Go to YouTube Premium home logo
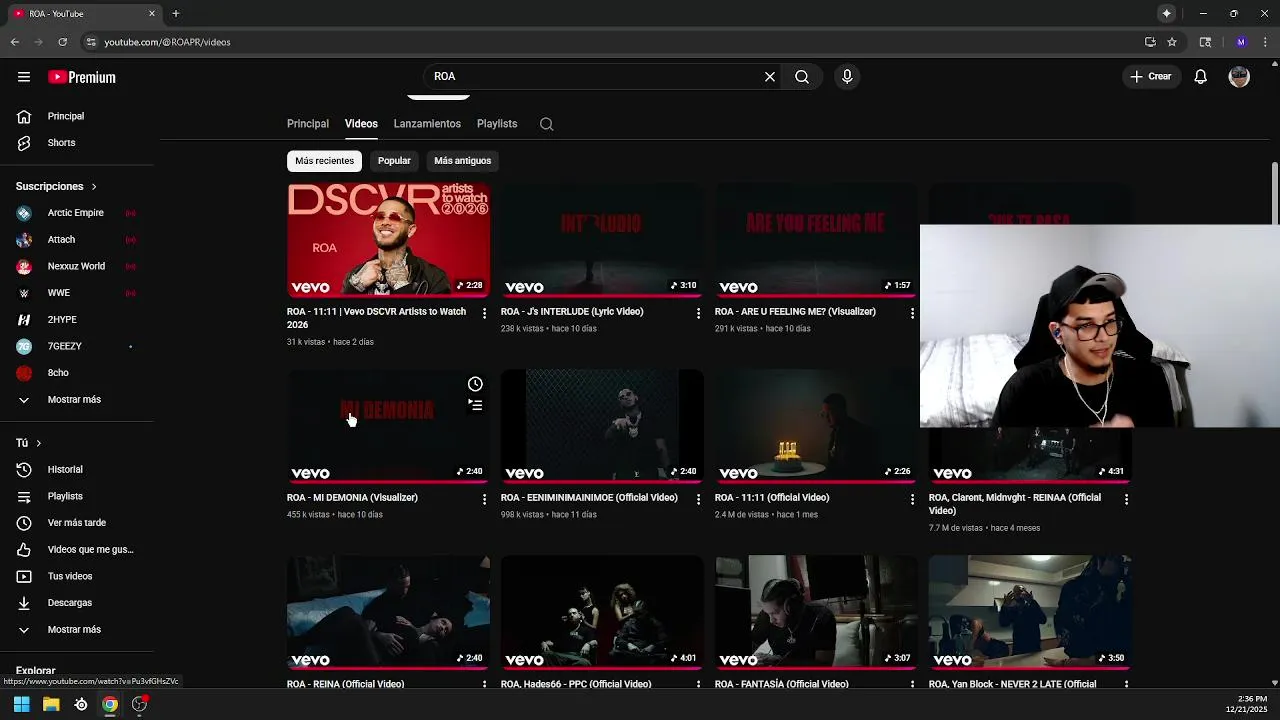This screenshot has height=720, width=1280. (82, 77)
